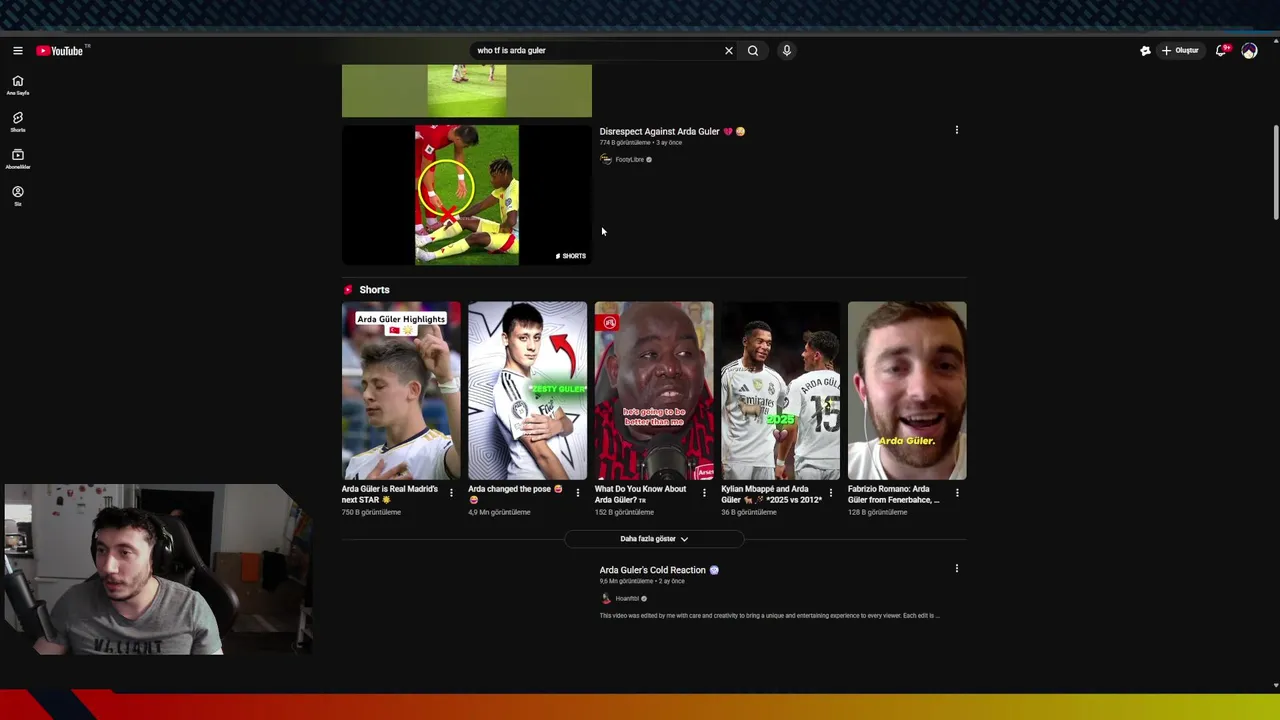Clear the search box with X

click(x=728, y=51)
